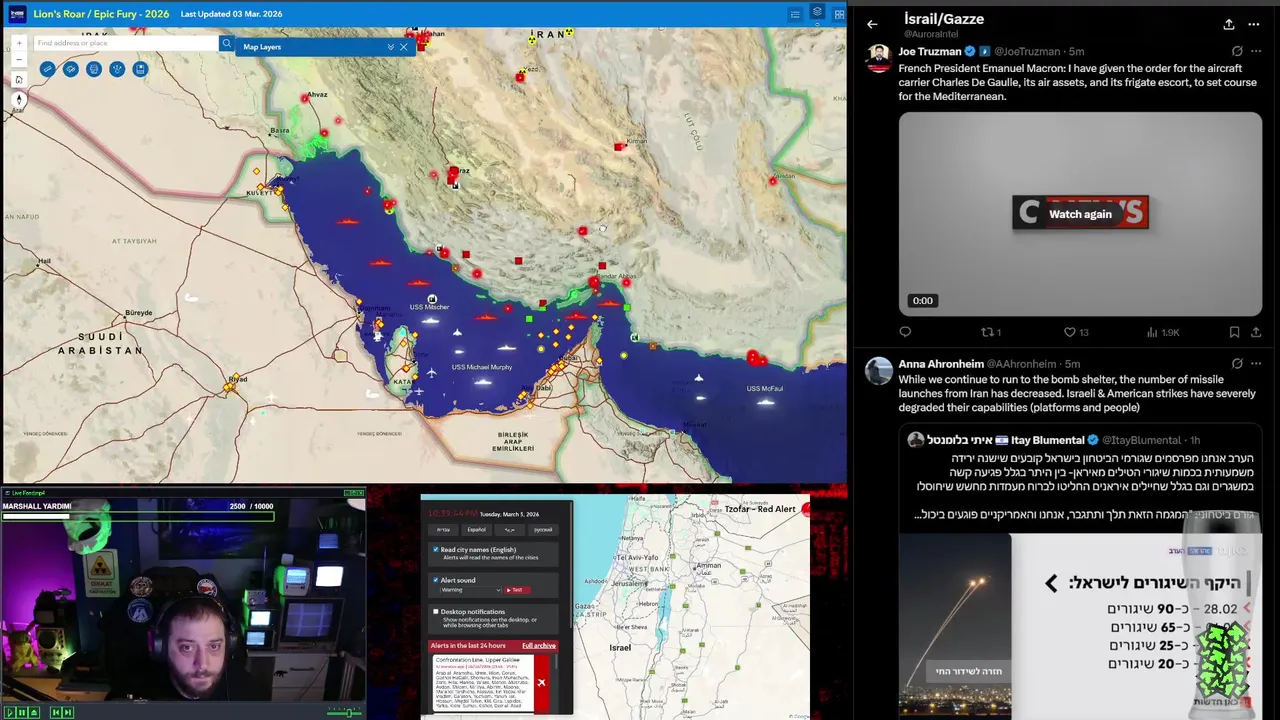The height and width of the screenshot is (720, 1280).
Task: Click the launch statistics image thumbnail
Action: 1080,626
